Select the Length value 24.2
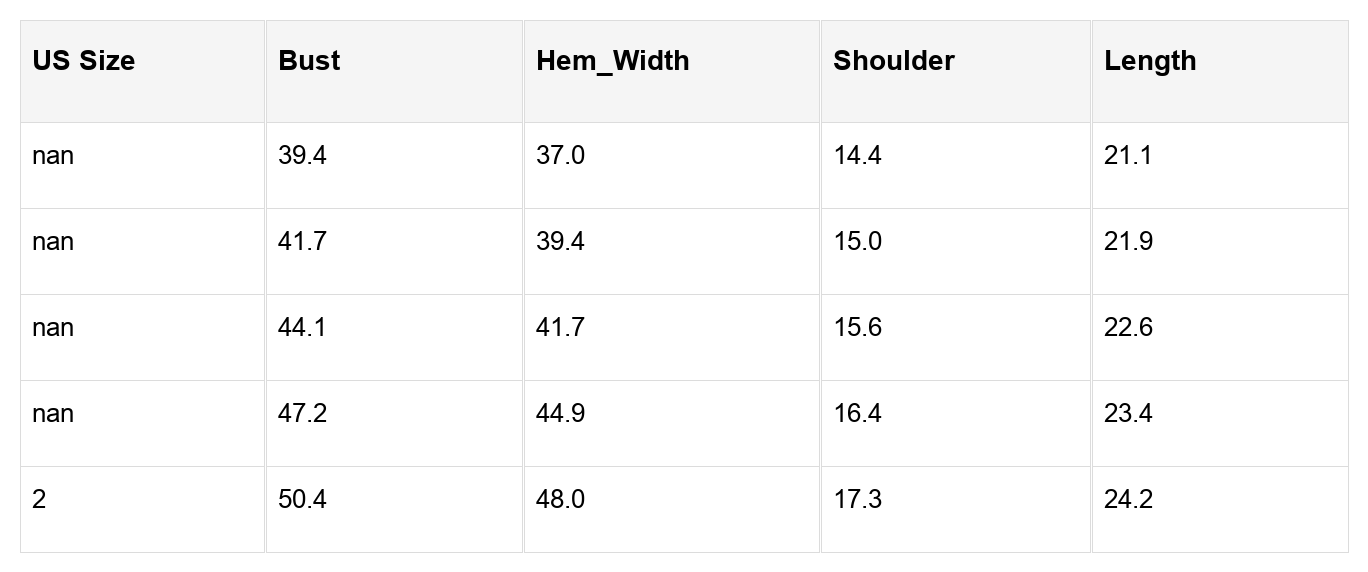The image size is (1368, 572). 1128,500
